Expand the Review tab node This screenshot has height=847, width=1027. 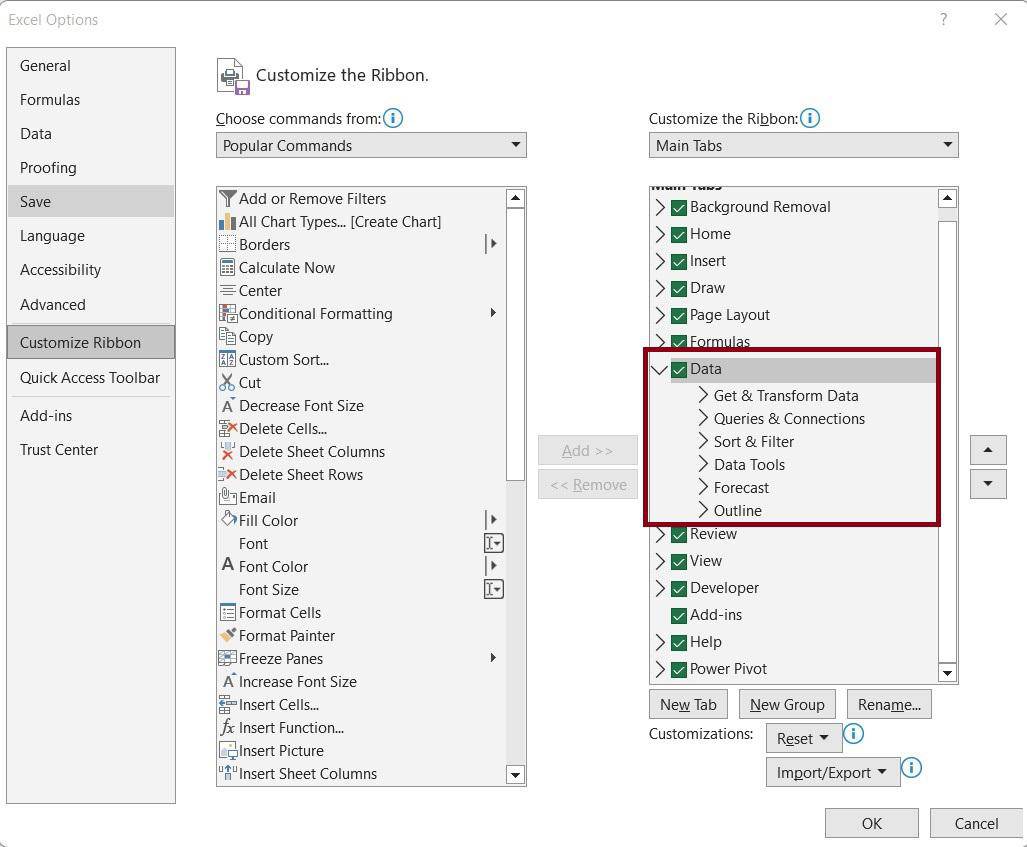tap(660, 534)
